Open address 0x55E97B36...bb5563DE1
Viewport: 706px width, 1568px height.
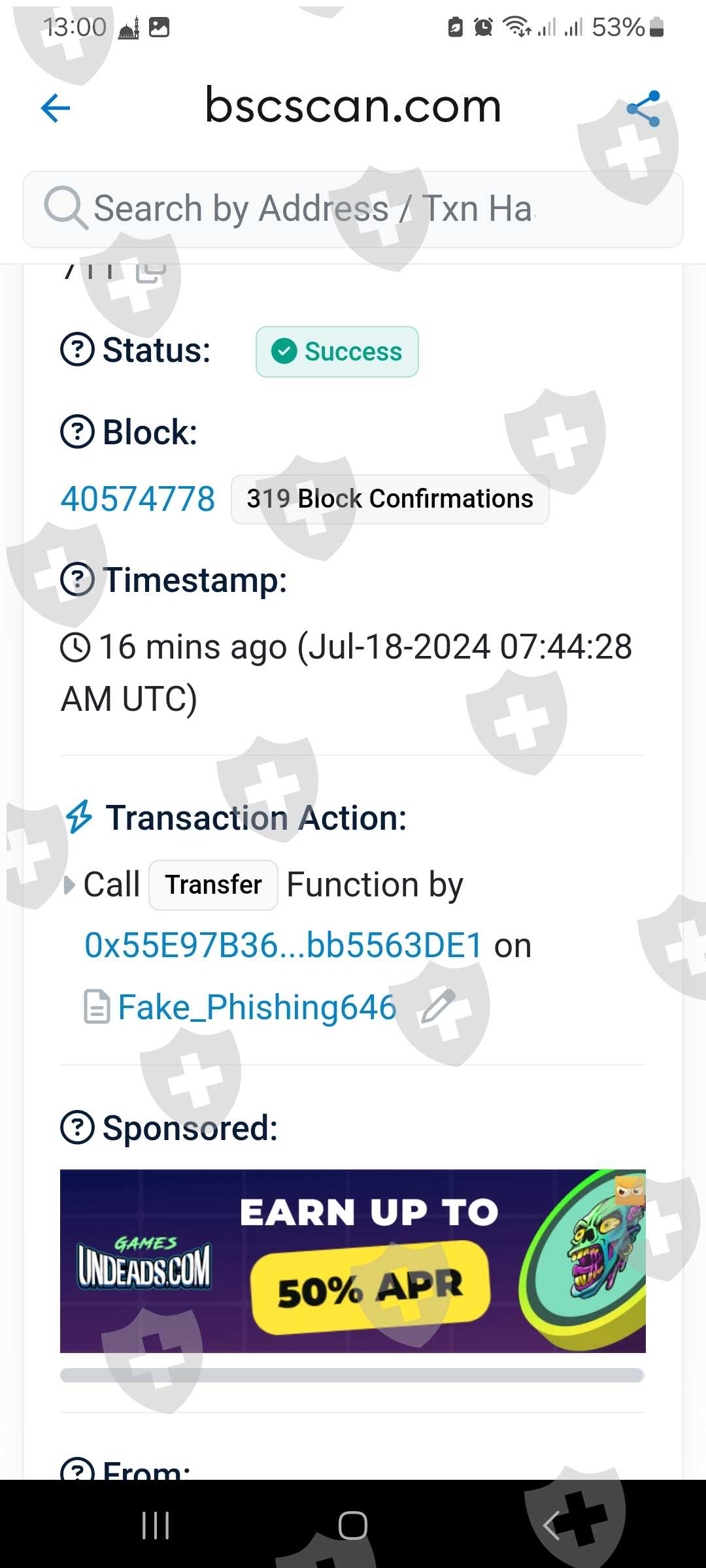pos(284,945)
